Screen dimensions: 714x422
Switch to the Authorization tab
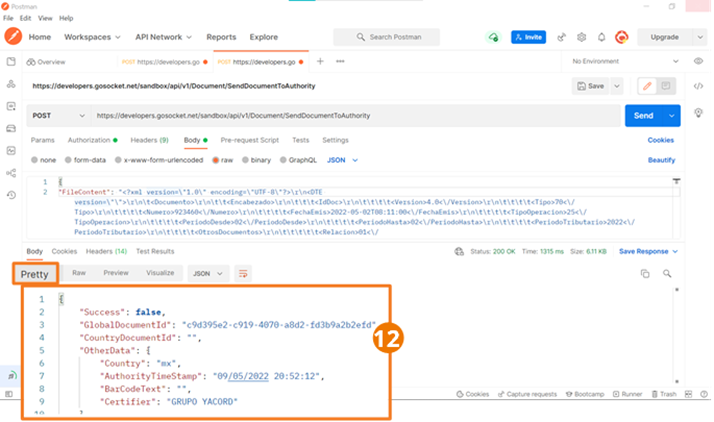[92, 140]
